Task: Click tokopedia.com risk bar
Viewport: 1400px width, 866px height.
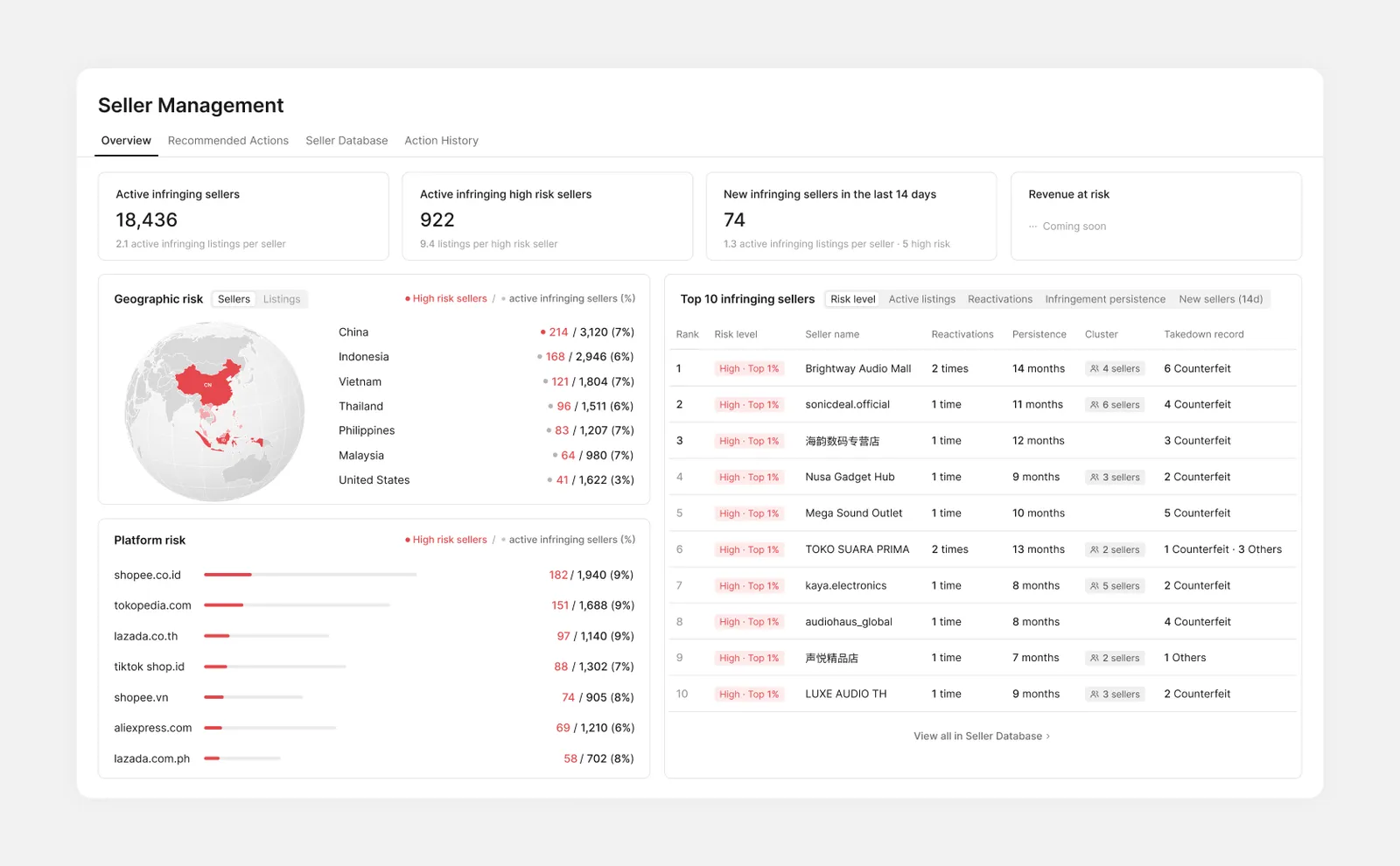Action: coord(297,605)
